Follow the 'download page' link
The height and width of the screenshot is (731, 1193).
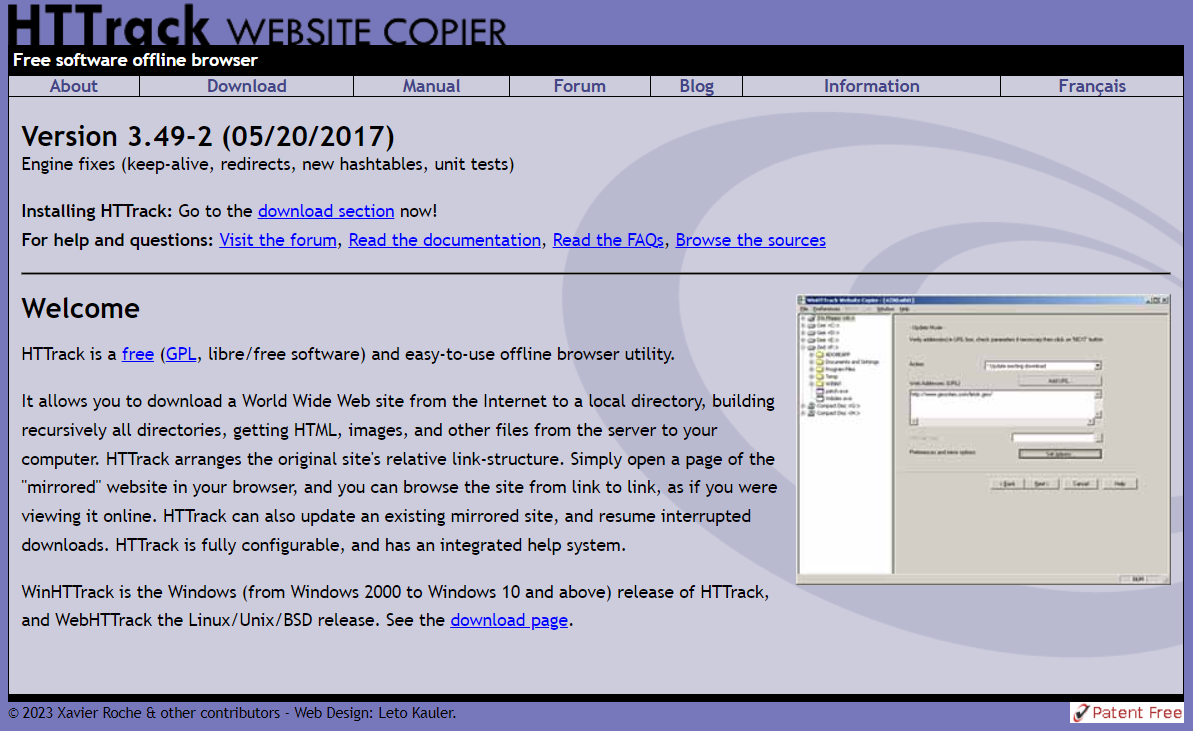(x=509, y=620)
